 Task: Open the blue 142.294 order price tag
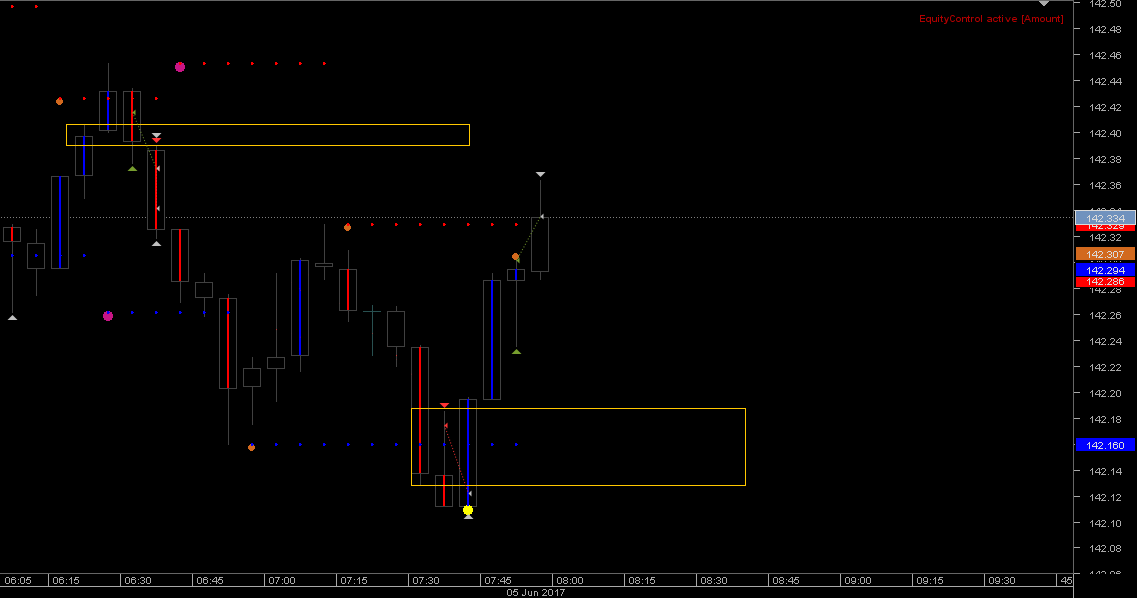1104,268
